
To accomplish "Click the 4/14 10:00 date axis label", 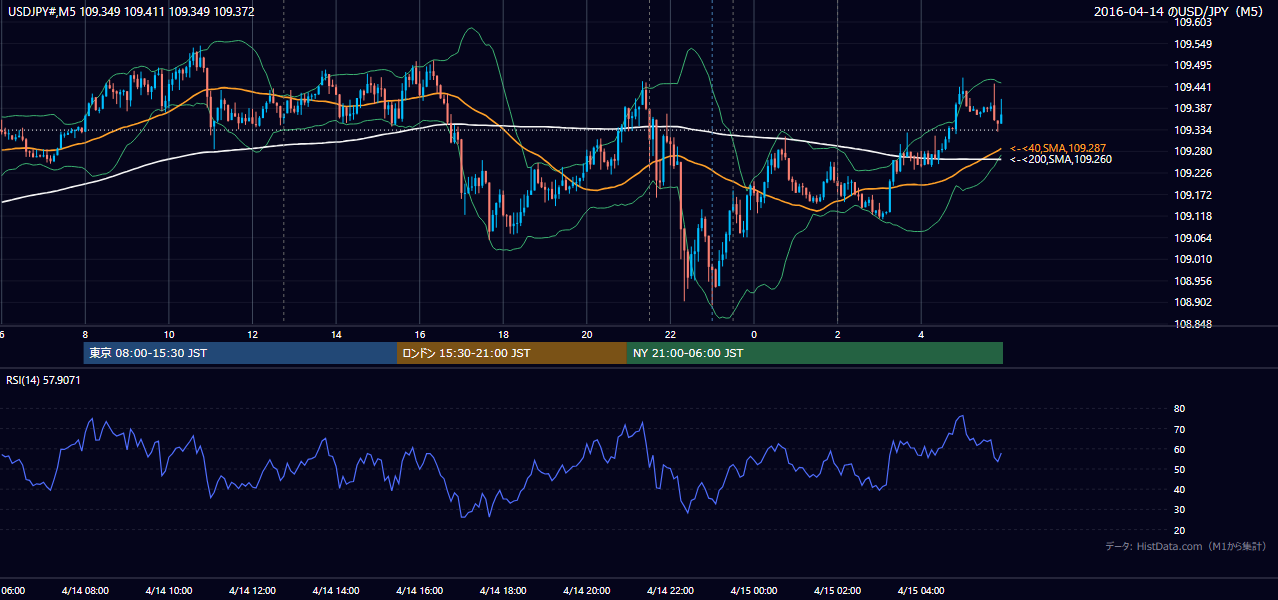I will 169,591.
